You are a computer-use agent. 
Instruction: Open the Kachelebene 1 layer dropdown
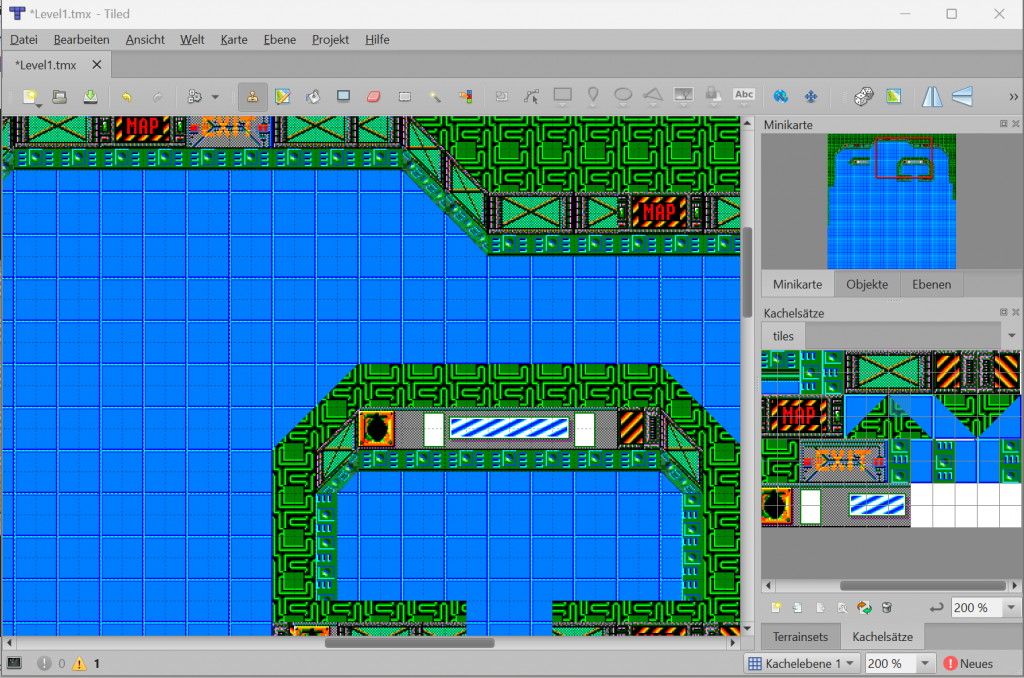point(803,663)
